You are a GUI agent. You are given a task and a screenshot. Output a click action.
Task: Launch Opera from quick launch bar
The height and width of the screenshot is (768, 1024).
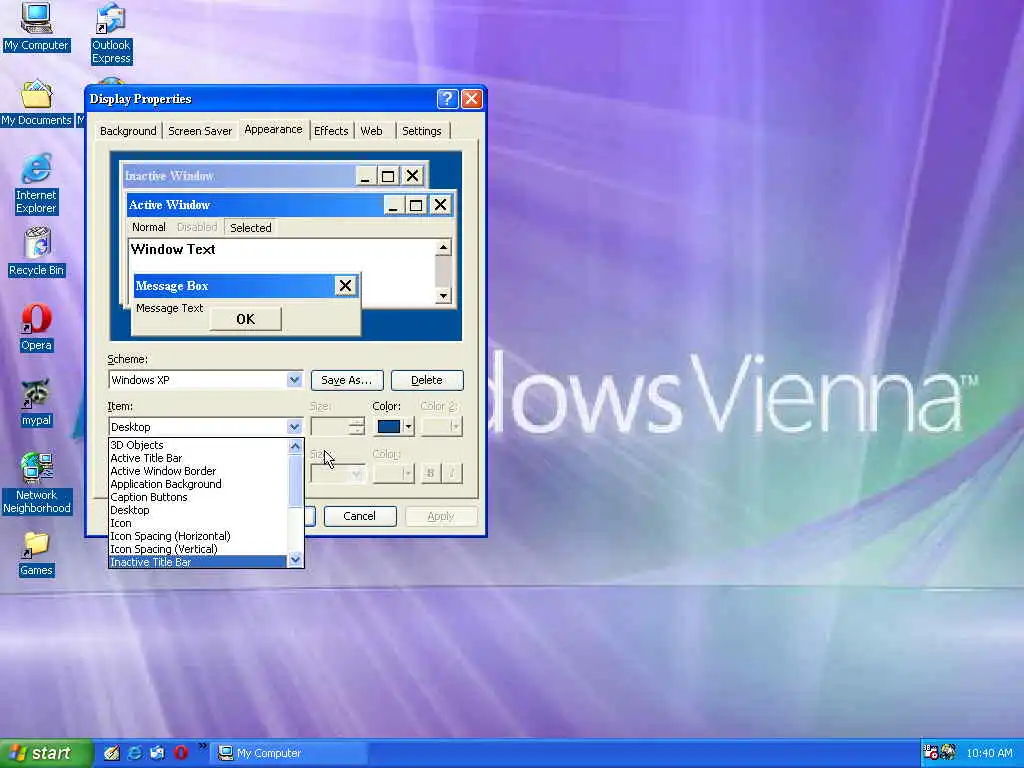pyautogui.click(x=181, y=753)
